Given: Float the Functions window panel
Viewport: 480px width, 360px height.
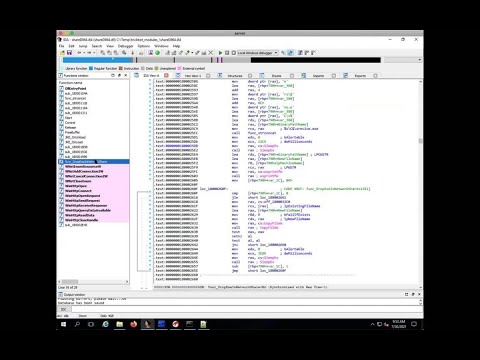Looking at the screenshot, I should [119, 76].
